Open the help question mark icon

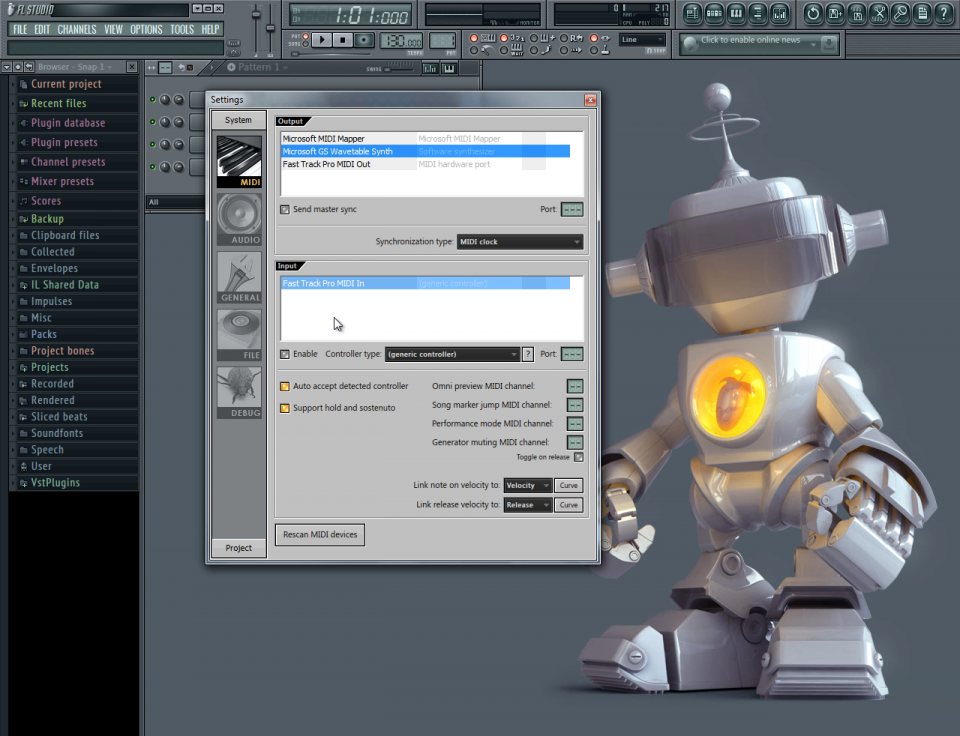click(944, 13)
